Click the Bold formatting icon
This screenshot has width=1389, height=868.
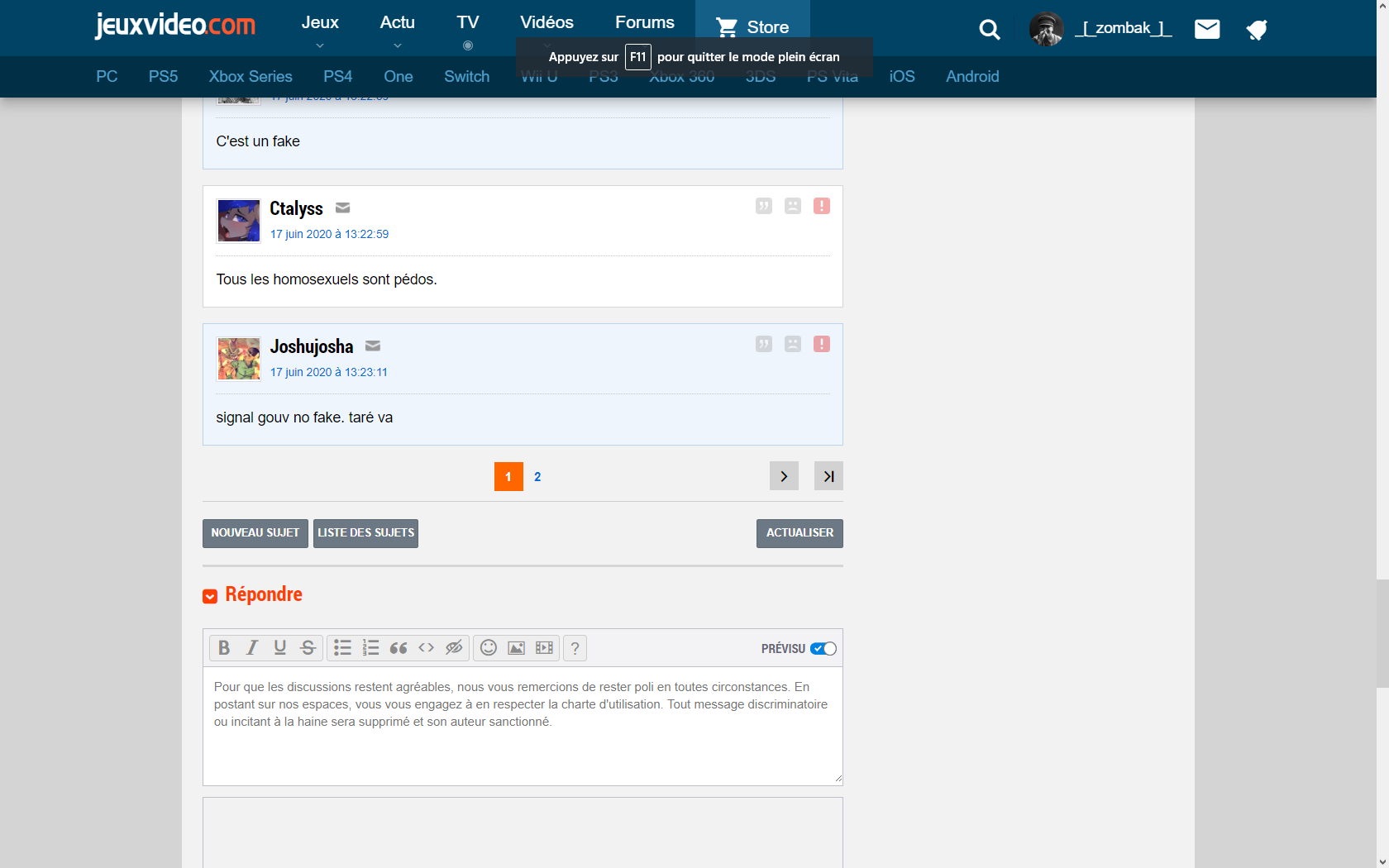tap(223, 648)
